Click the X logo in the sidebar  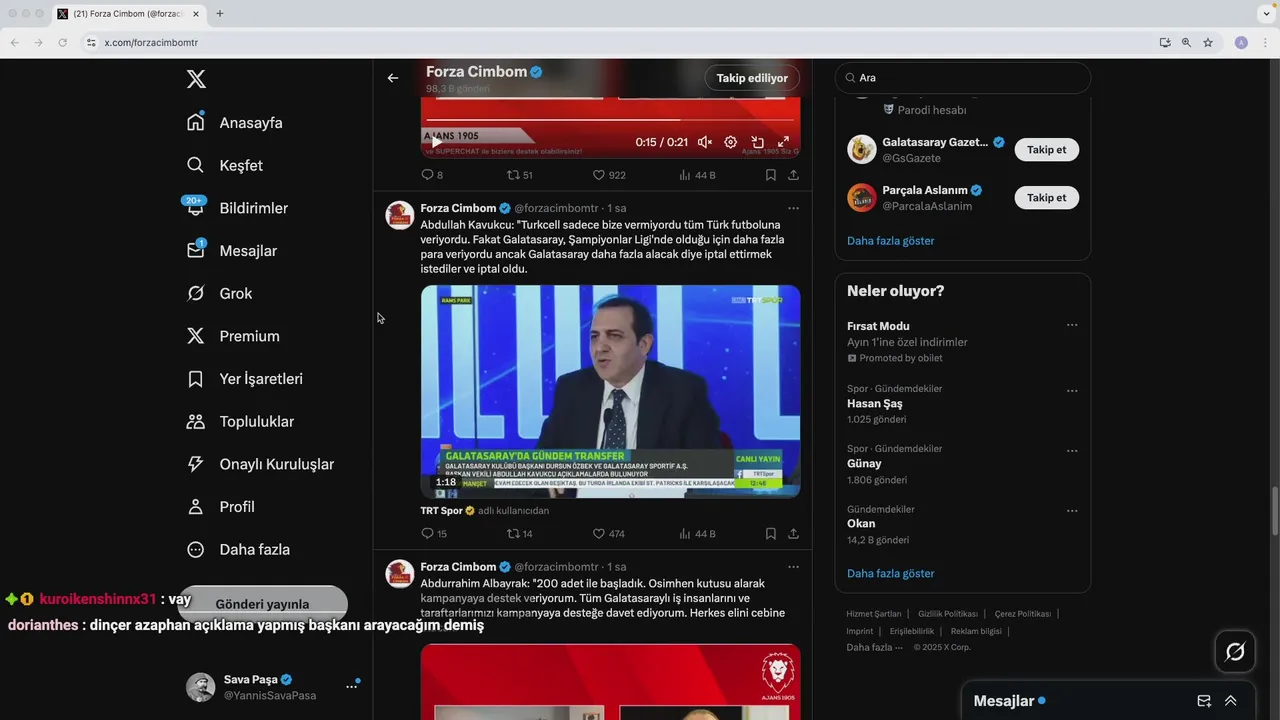tap(196, 80)
